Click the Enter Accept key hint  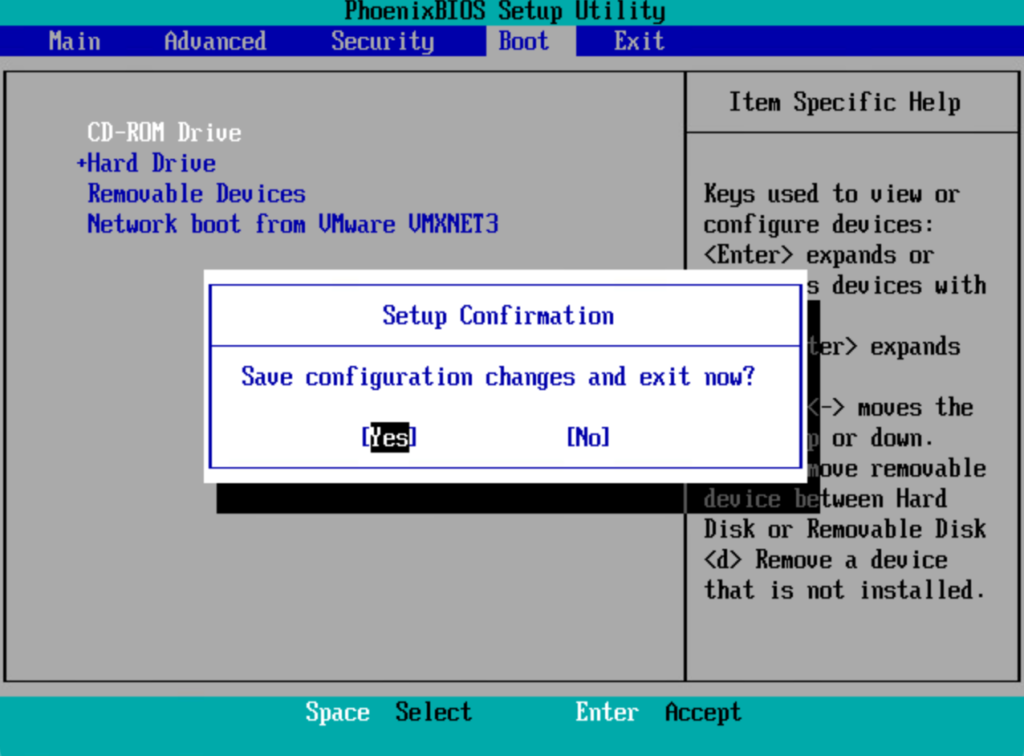coord(658,712)
